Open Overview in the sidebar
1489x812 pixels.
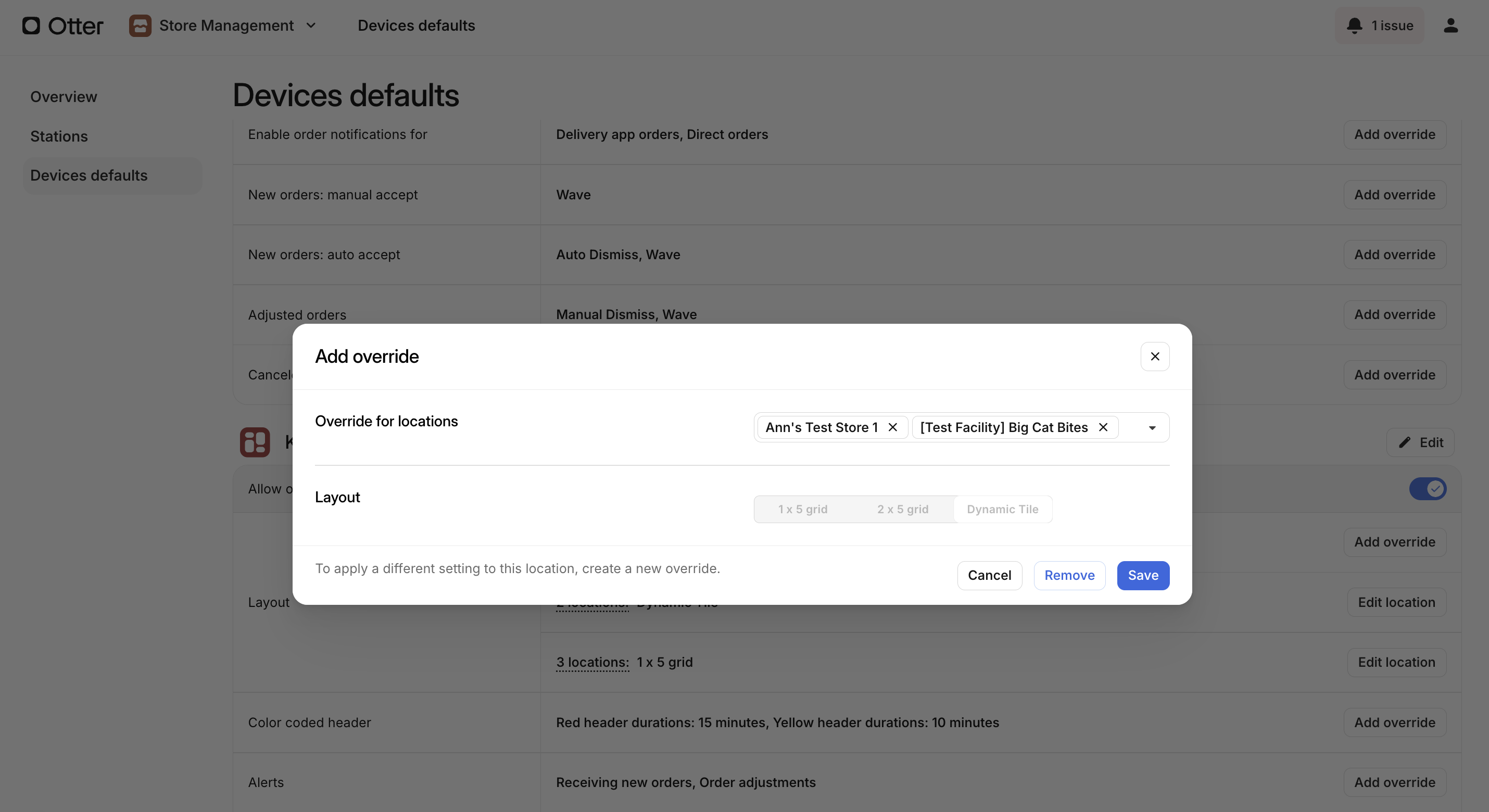[x=64, y=96]
